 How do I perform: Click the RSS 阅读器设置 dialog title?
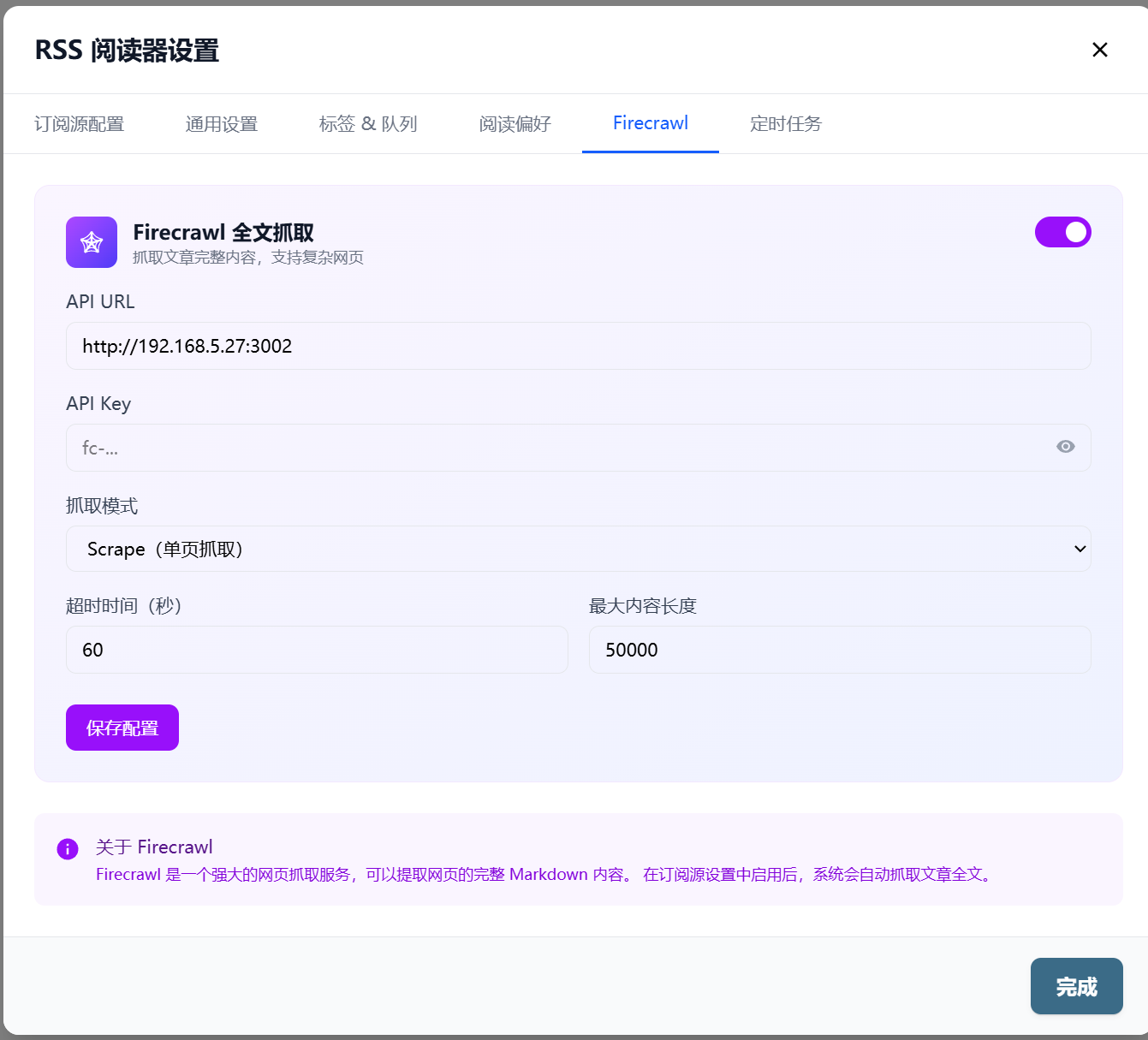point(127,51)
